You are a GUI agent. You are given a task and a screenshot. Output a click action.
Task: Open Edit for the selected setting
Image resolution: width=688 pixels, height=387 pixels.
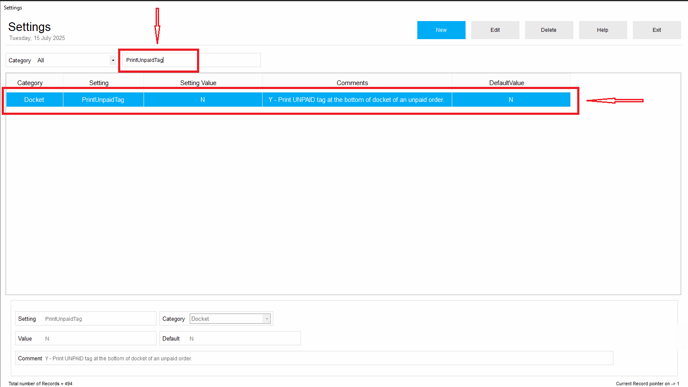tap(495, 30)
